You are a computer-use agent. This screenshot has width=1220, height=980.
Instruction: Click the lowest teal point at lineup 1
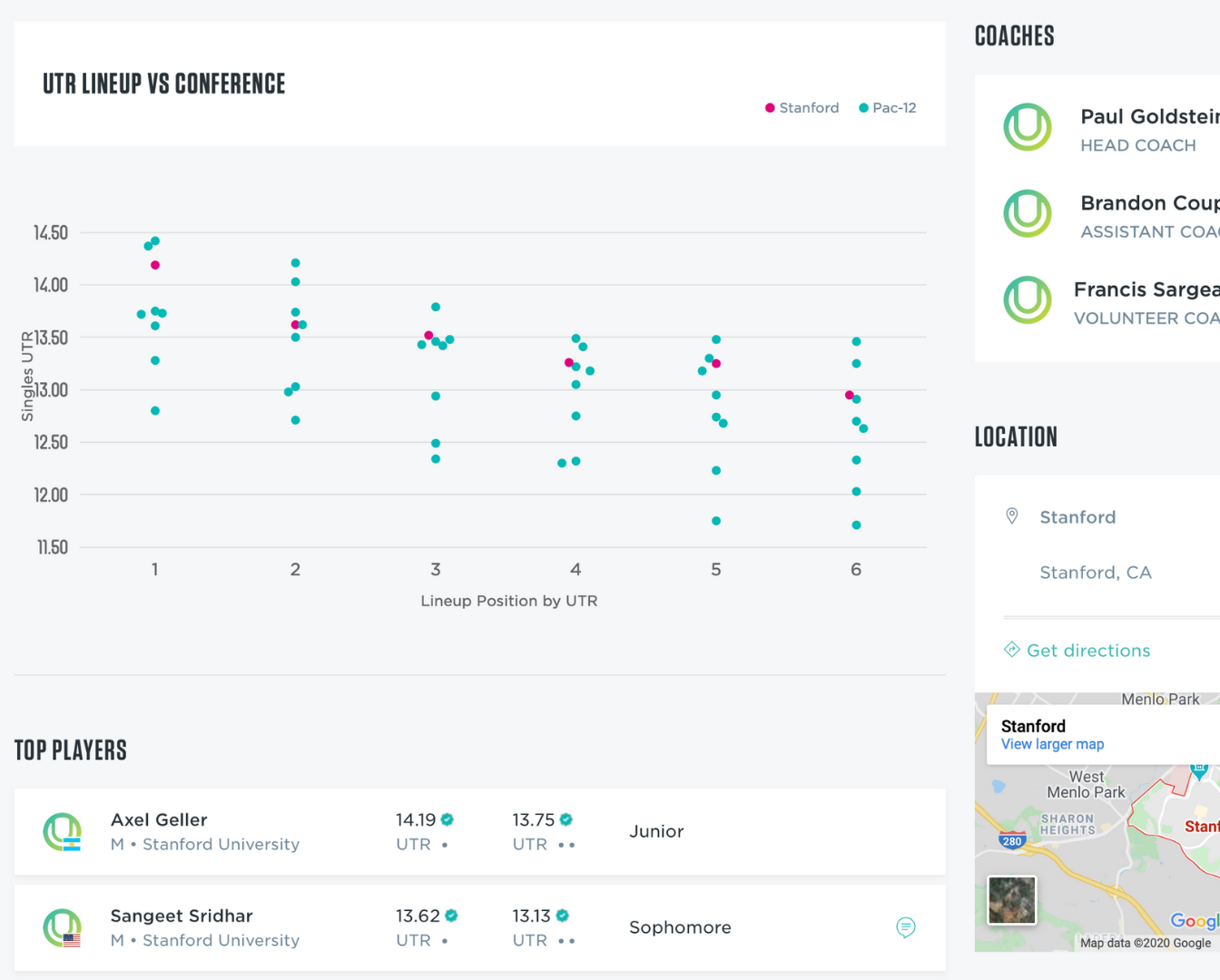(155, 411)
